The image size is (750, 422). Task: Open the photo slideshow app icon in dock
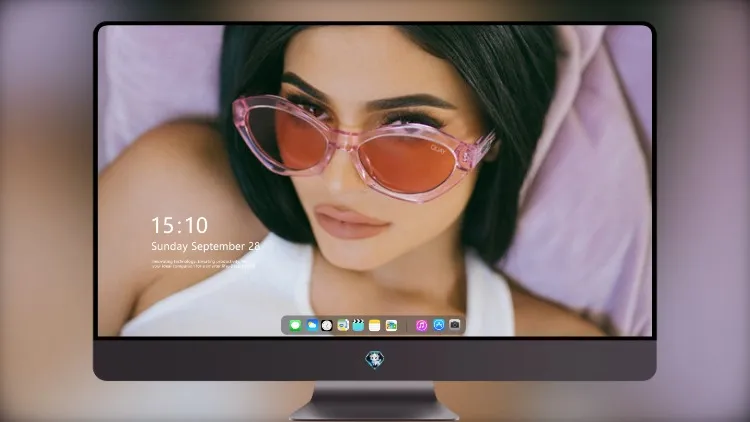point(391,326)
